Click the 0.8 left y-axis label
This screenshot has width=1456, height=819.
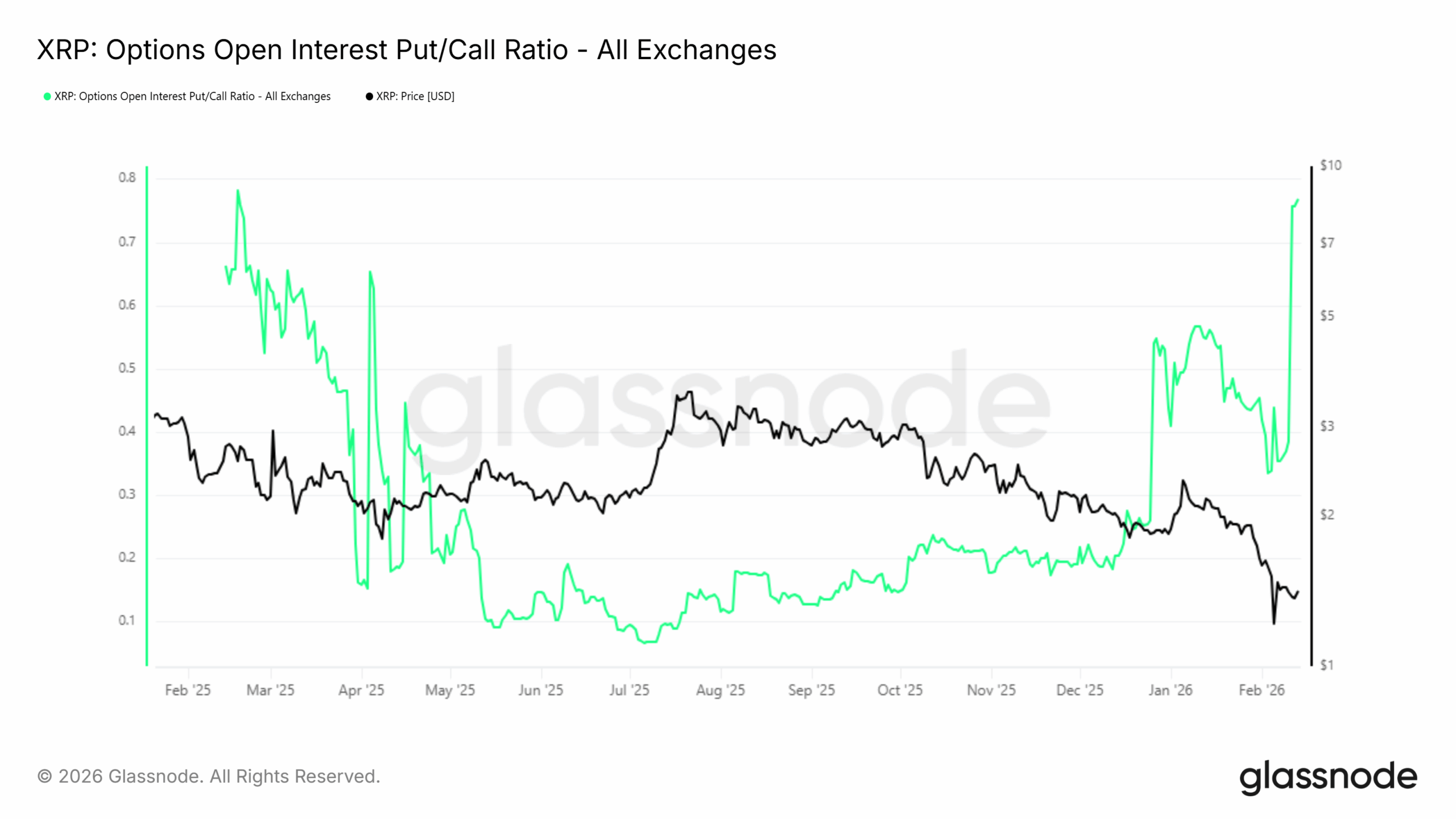tap(127, 178)
